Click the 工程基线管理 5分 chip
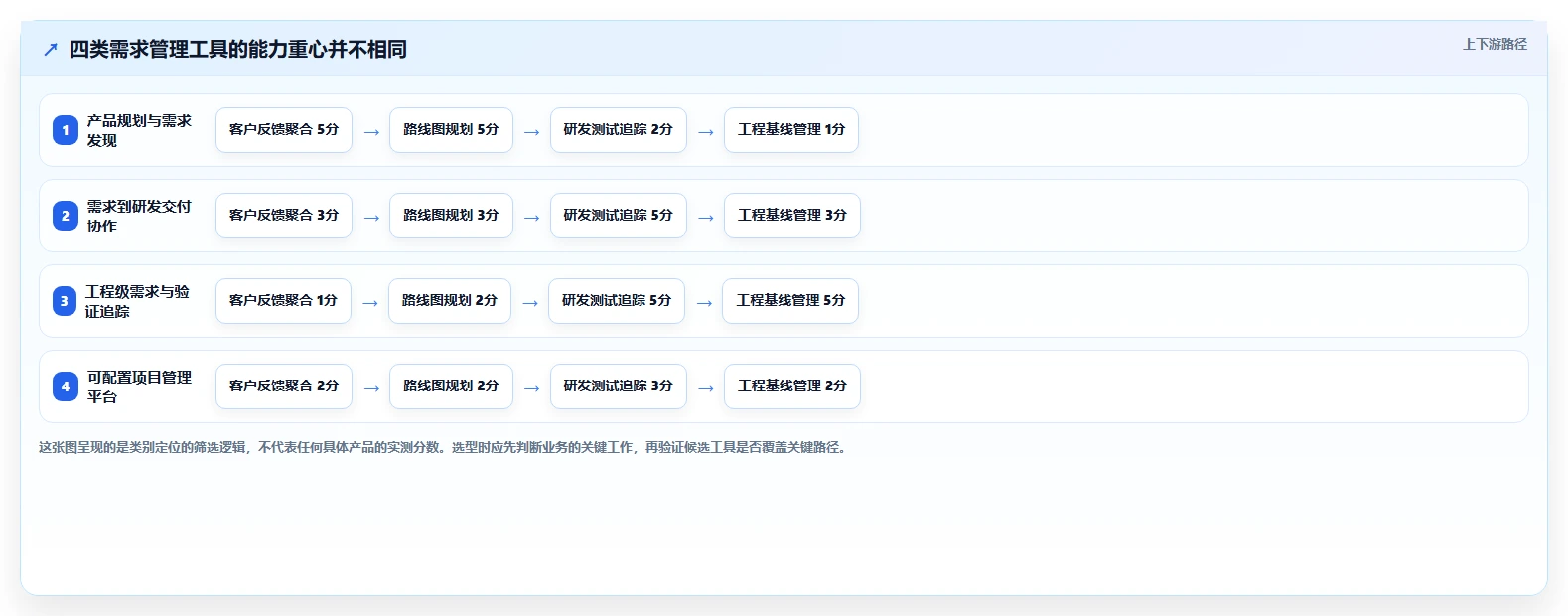Image resolution: width=1568 pixels, height=616 pixels. [790, 301]
